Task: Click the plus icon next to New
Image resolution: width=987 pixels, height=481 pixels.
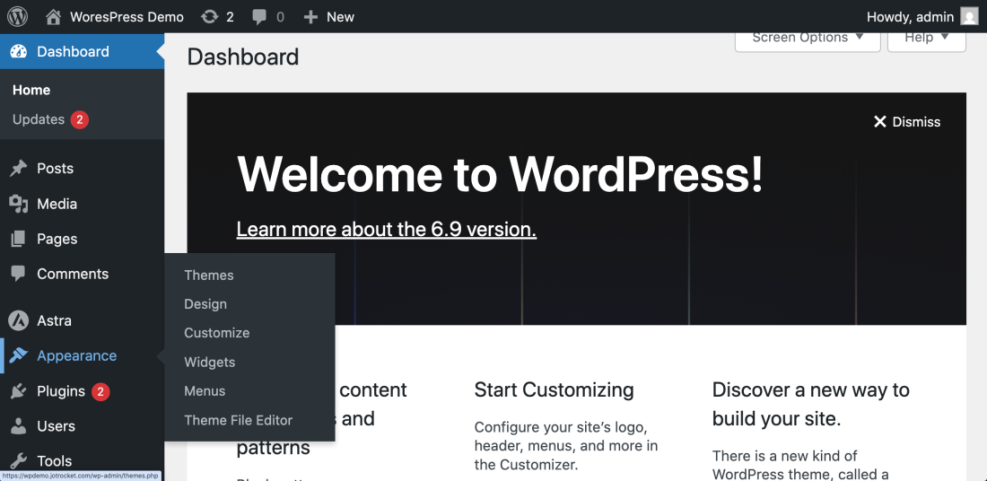Action: pyautogui.click(x=311, y=17)
